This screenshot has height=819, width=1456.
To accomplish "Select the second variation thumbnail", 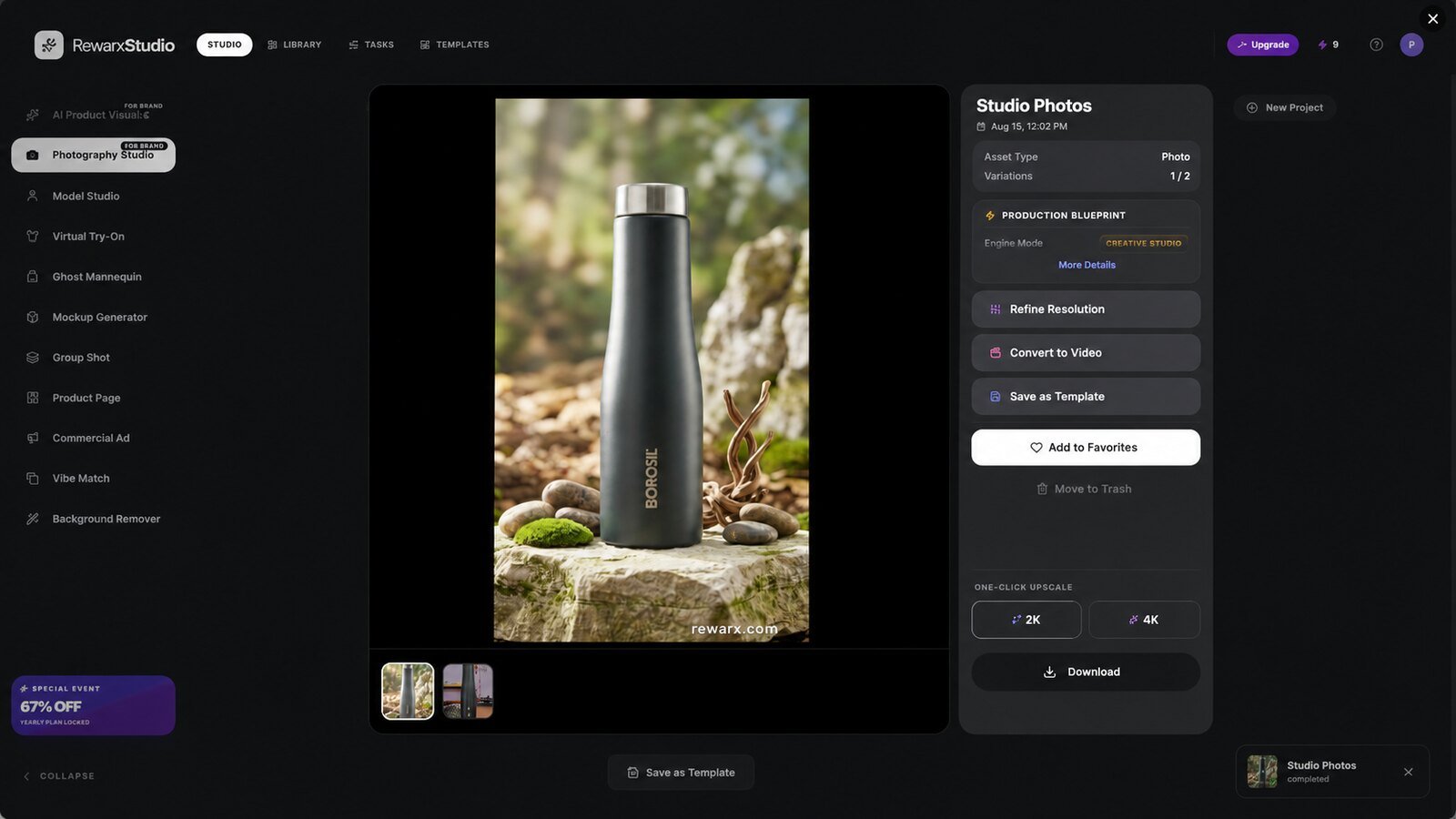I will coord(468,692).
